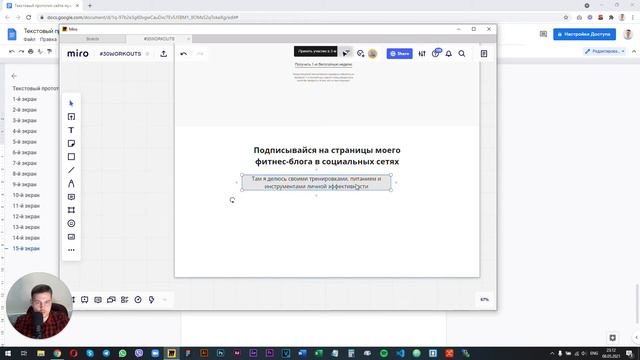Select the Sticky note tool in Miro

71,144
